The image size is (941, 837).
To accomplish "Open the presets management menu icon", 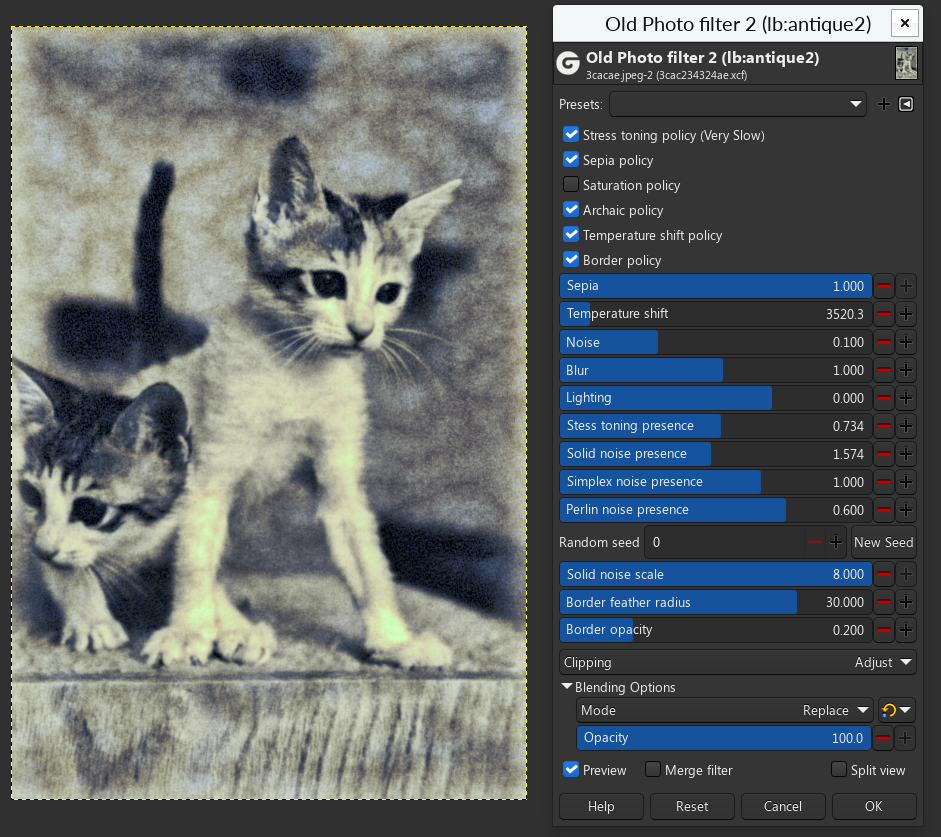I will click(x=906, y=104).
